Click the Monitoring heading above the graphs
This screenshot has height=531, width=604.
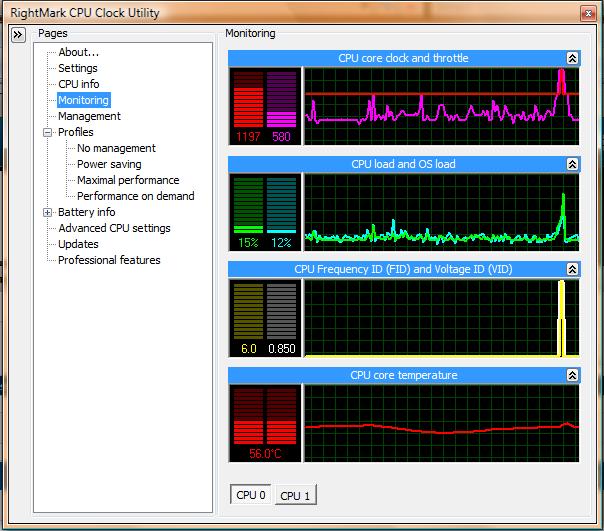pyautogui.click(x=250, y=34)
